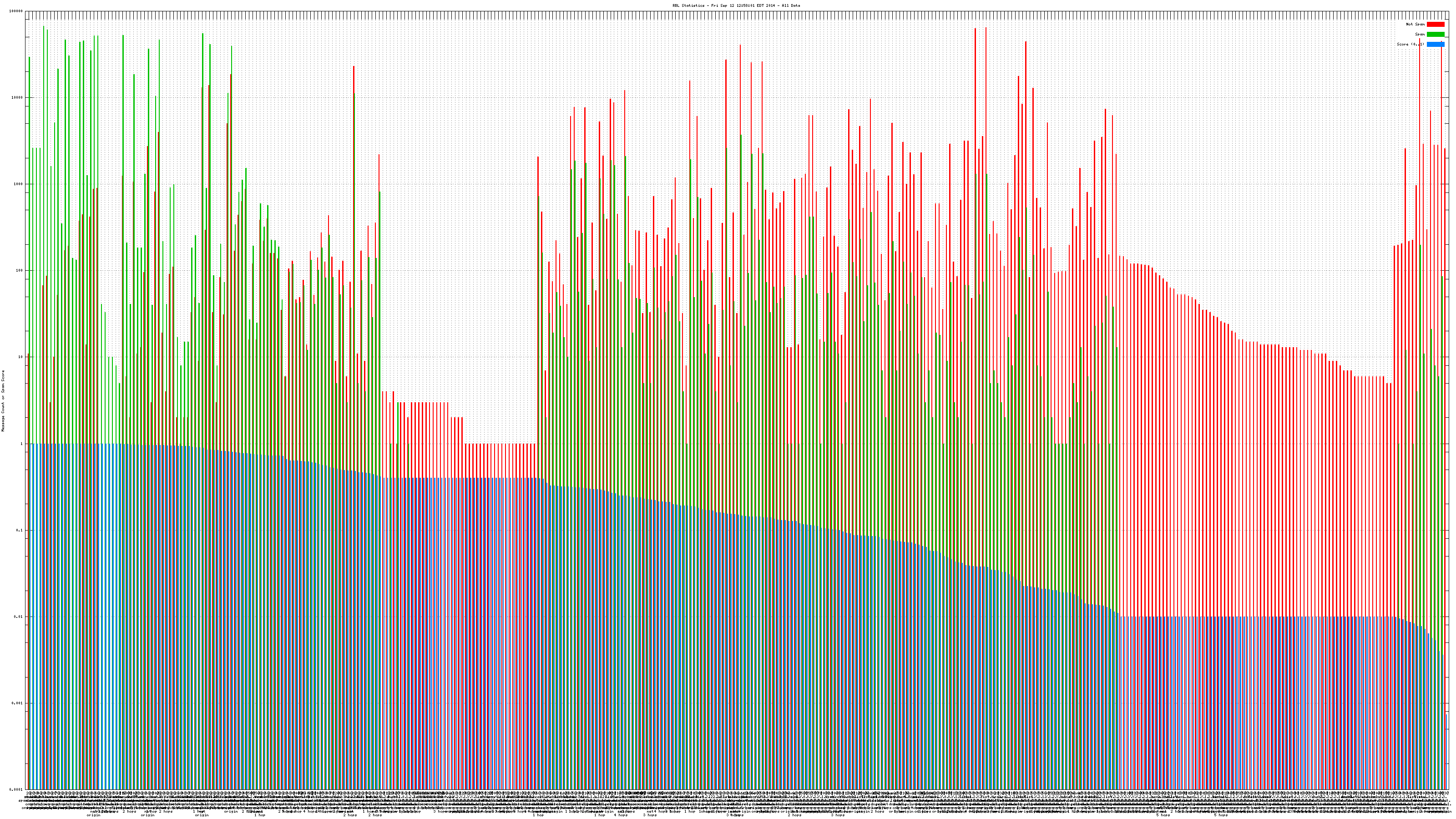Click the 10 y-axis tick label

pyautogui.click(x=21, y=357)
